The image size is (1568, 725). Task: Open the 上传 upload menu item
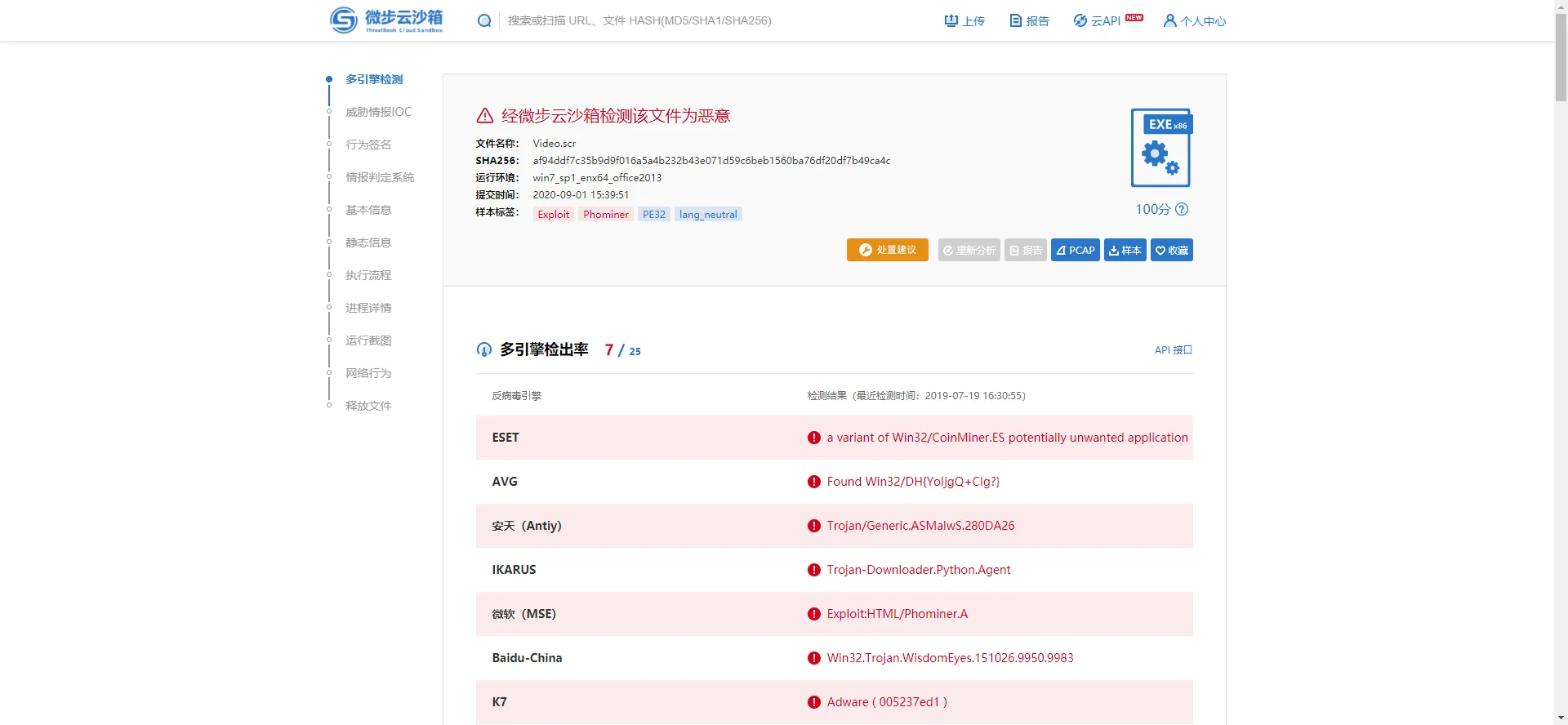[x=964, y=21]
